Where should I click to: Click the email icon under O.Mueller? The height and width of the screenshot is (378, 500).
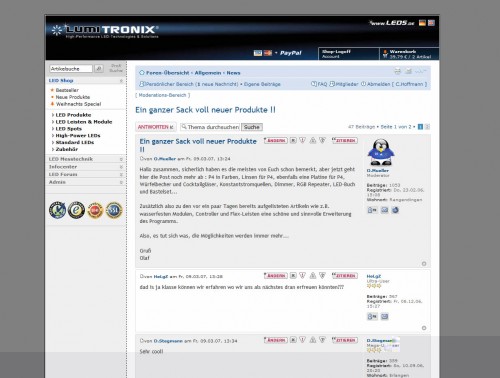[385, 210]
